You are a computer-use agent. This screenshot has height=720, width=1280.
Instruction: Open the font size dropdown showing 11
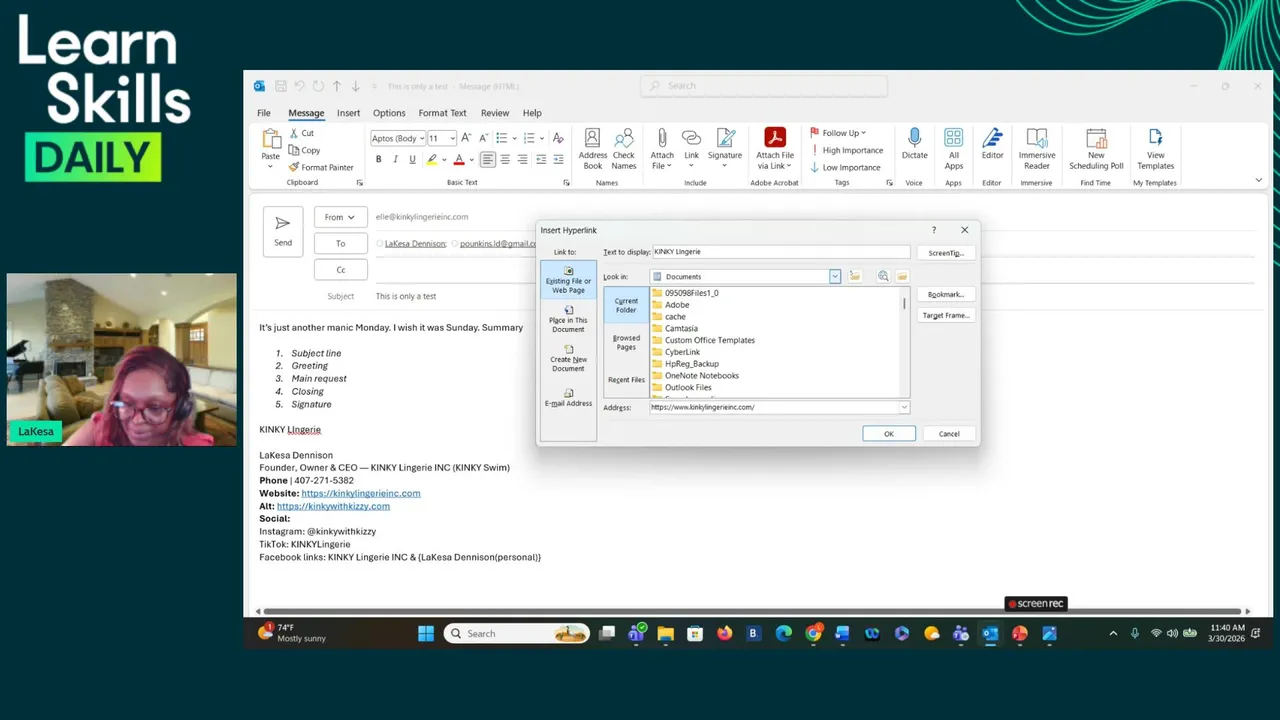point(453,138)
